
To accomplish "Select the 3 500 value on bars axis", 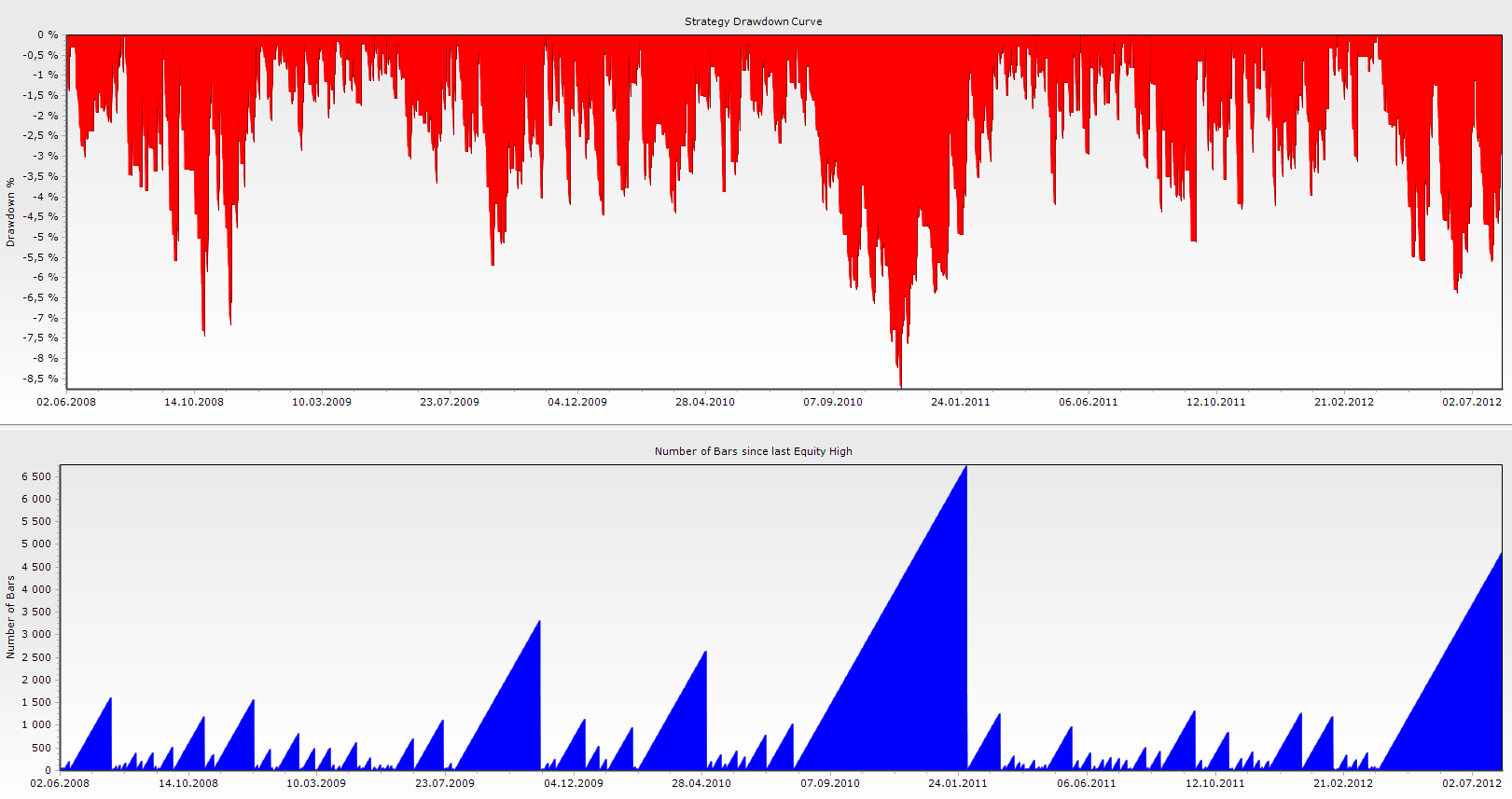I will coord(36,613).
